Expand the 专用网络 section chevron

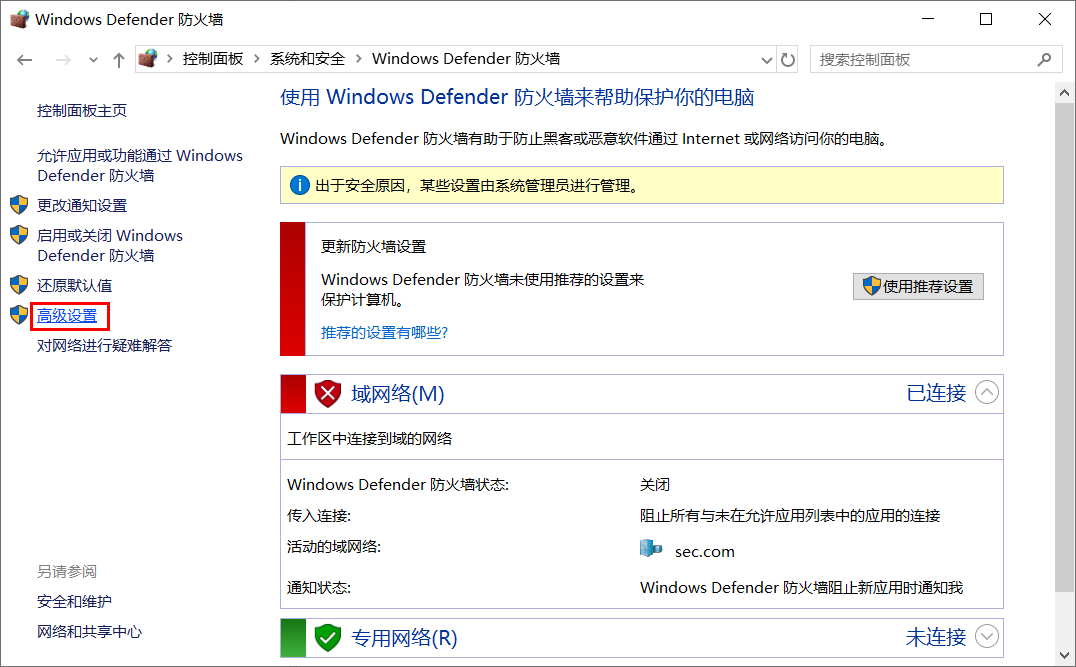987,636
